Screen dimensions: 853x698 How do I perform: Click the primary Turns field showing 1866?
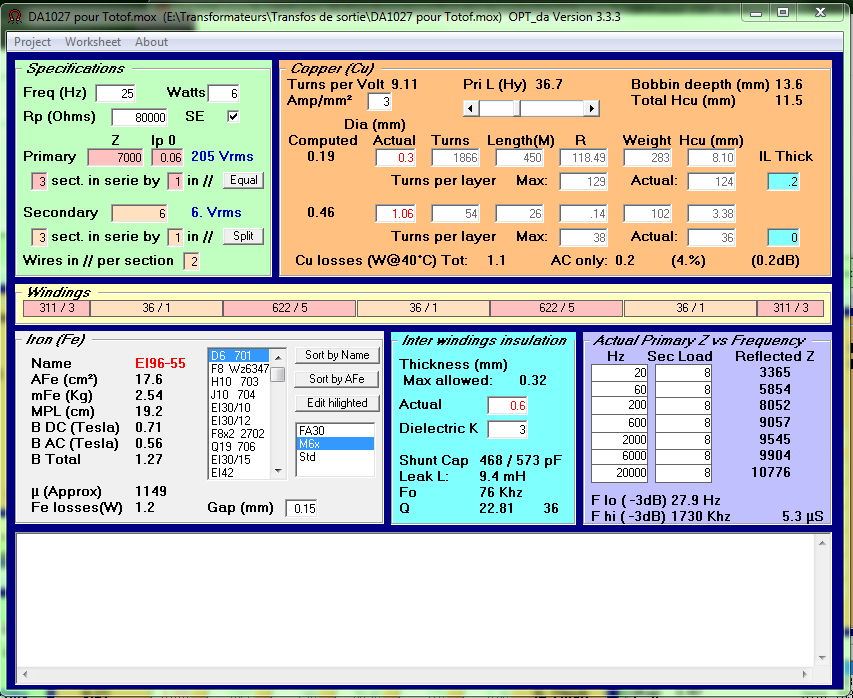pyautogui.click(x=455, y=158)
